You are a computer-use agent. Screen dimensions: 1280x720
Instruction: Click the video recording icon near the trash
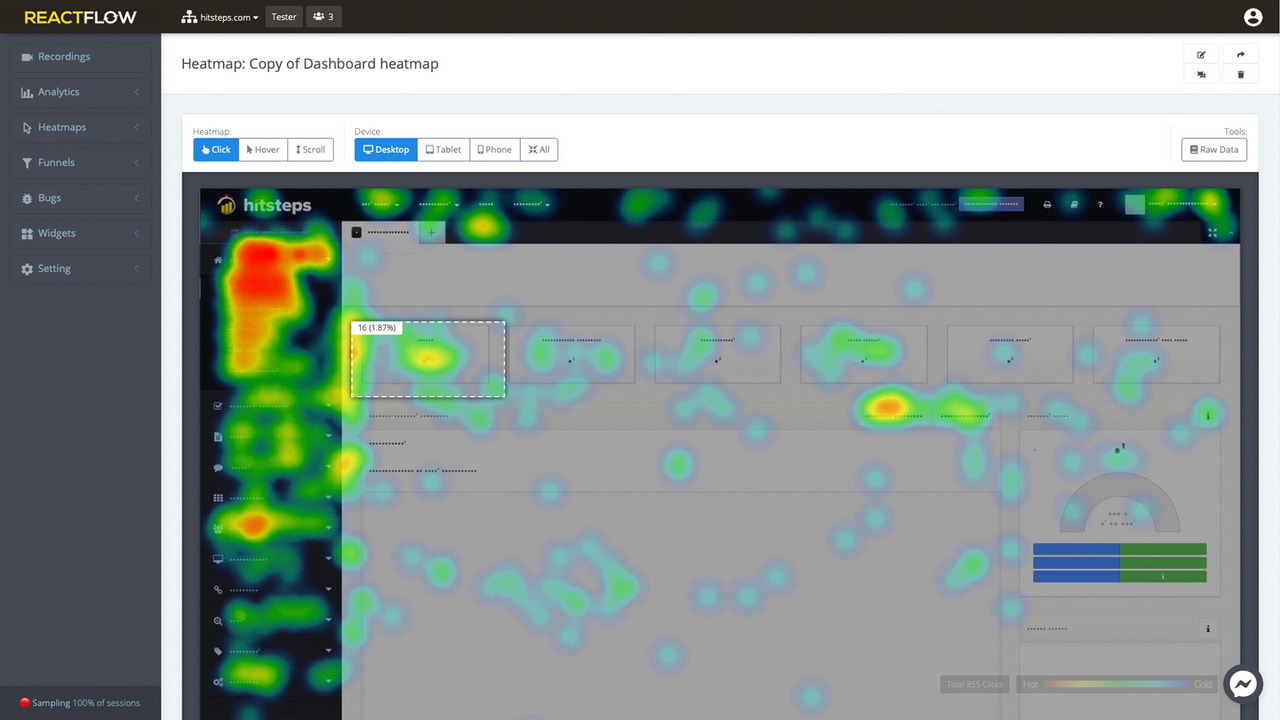pos(1201,73)
